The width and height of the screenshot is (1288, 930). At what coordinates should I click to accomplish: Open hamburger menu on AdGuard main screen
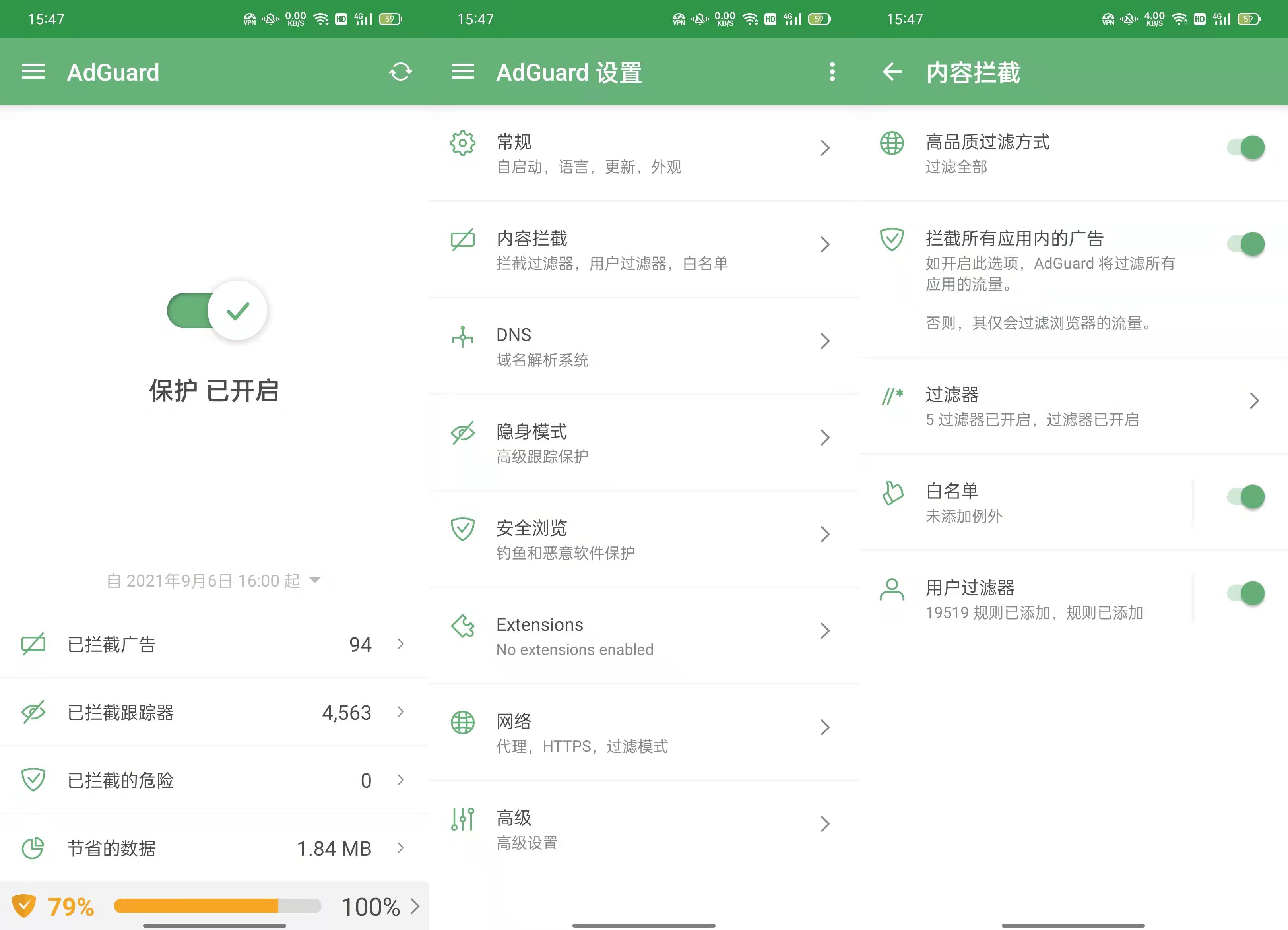click(x=33, y=72)
